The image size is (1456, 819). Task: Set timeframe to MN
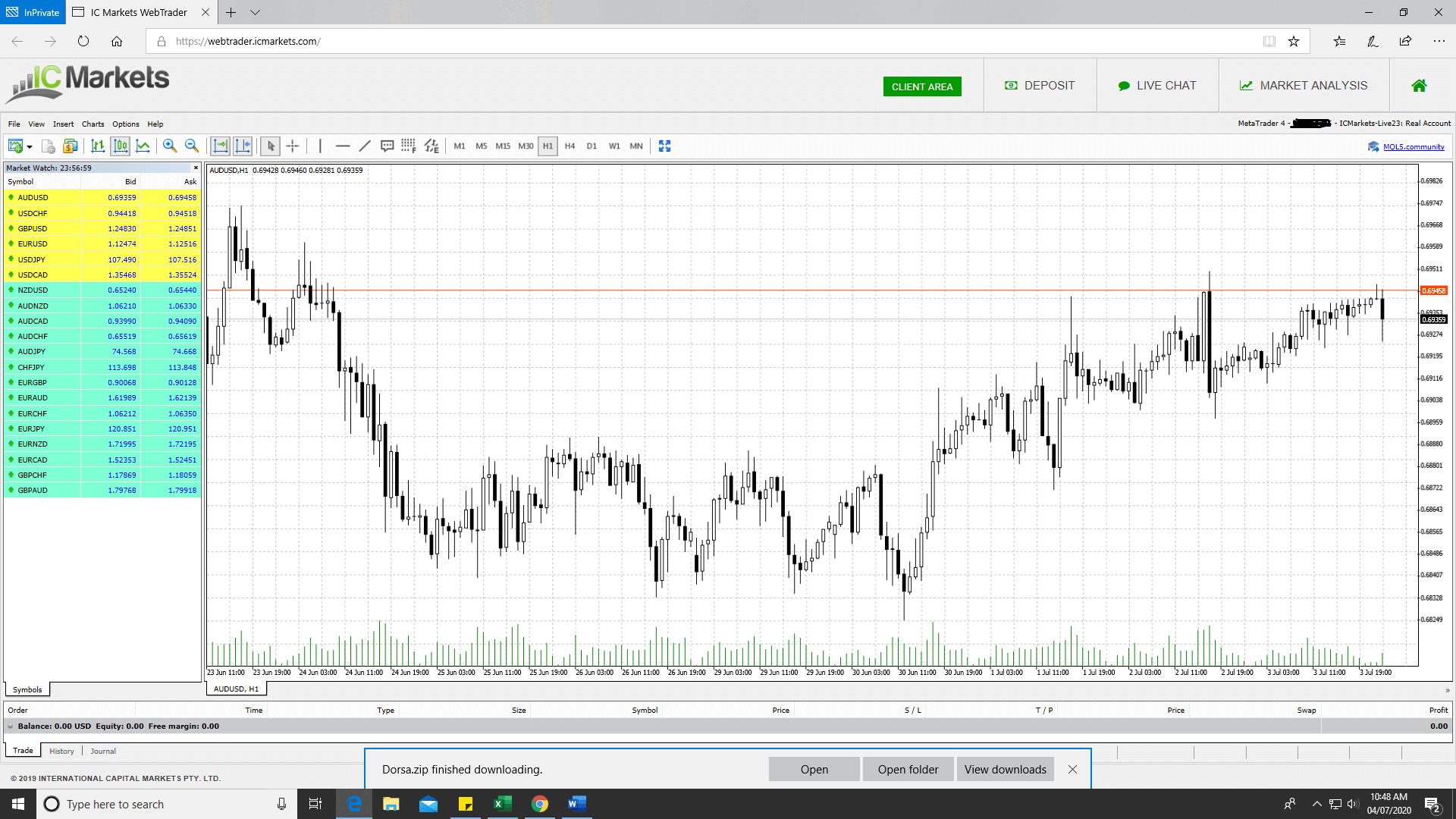tap(636, 146)
